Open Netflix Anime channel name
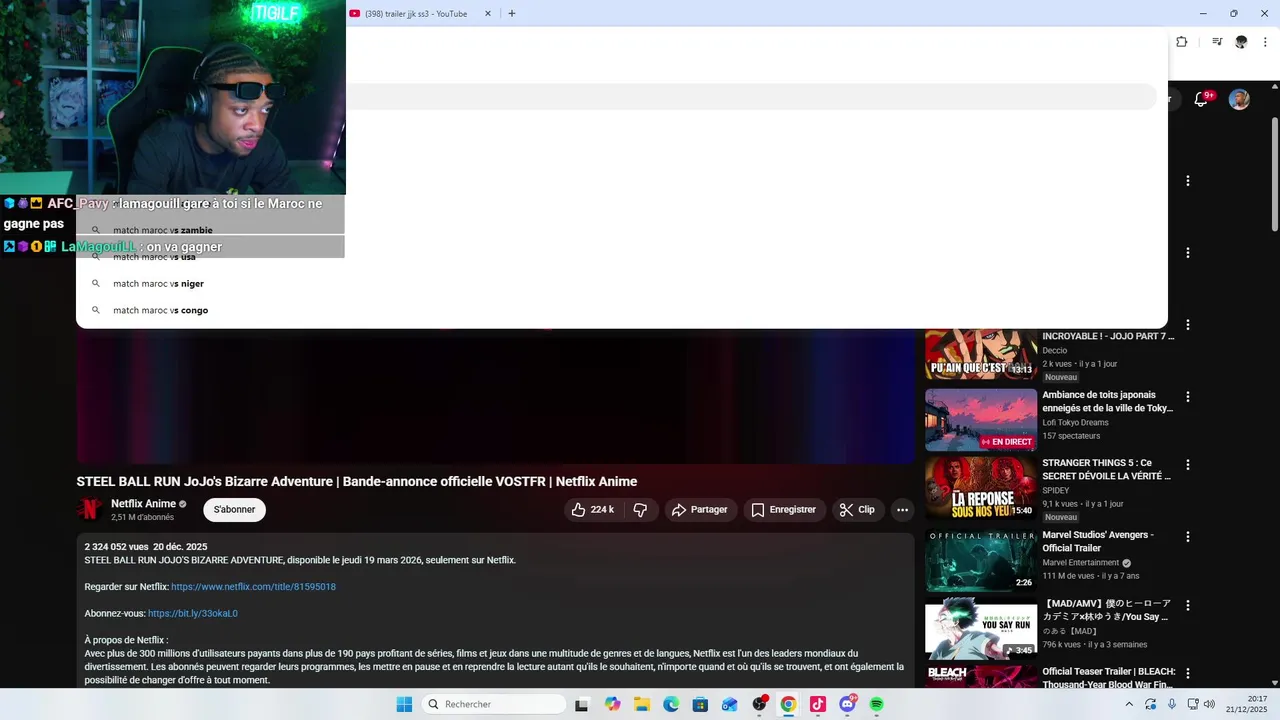1280x720 pixels. pos(143,504)
